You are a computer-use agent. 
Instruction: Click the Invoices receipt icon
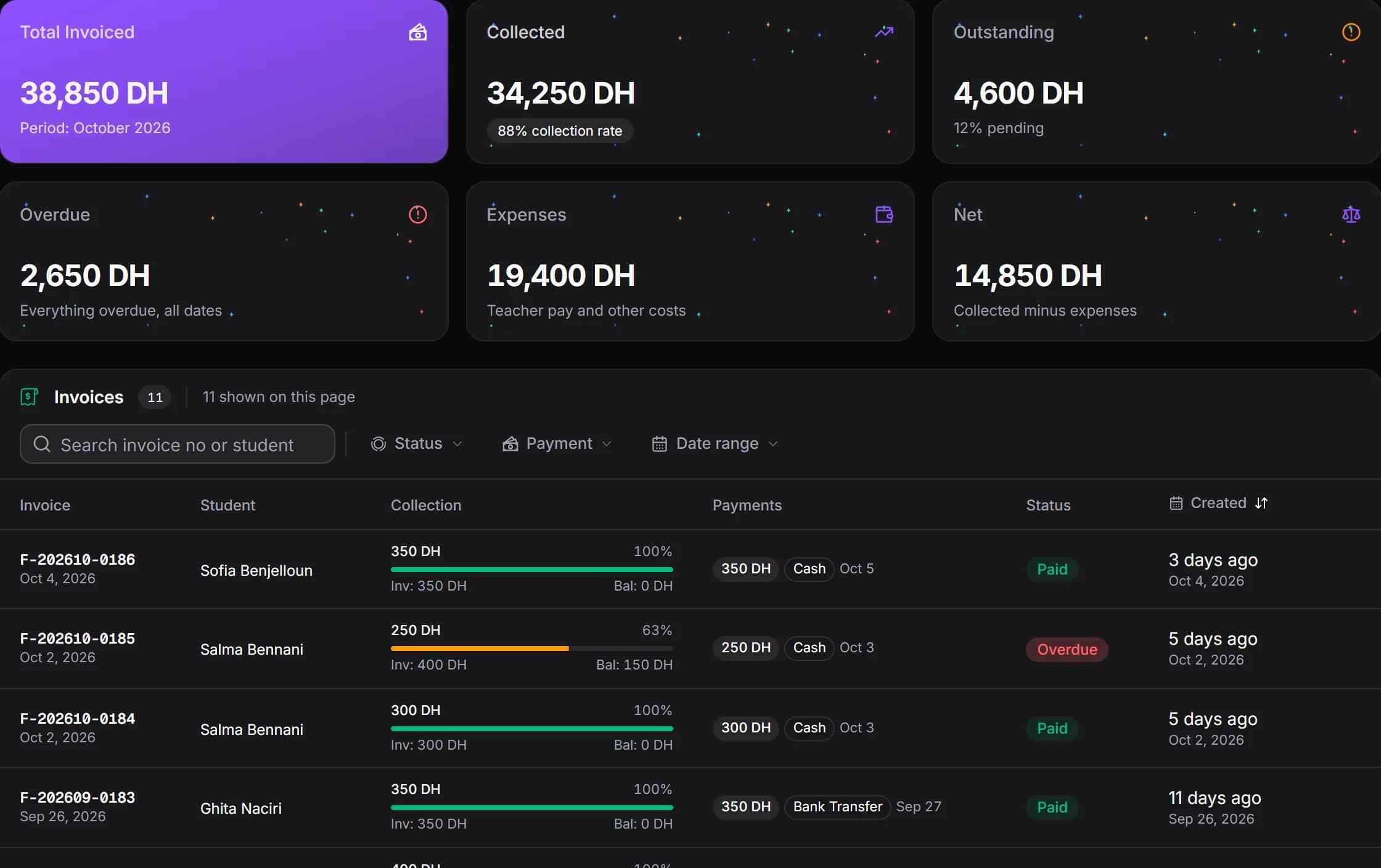click(29, 397)
